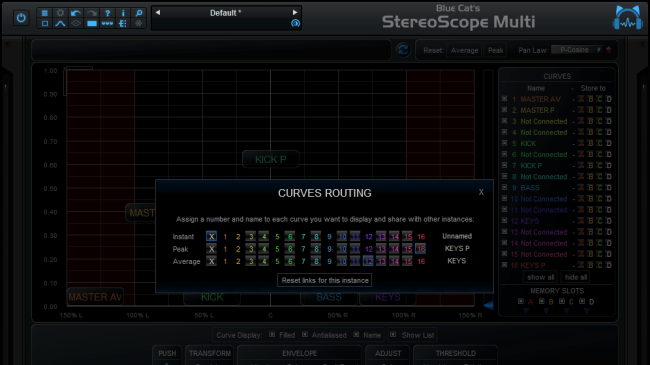This screenshot has height=365, width=650.
Task: Click the three-dots toolbar icon
Action: coord(107,24)
